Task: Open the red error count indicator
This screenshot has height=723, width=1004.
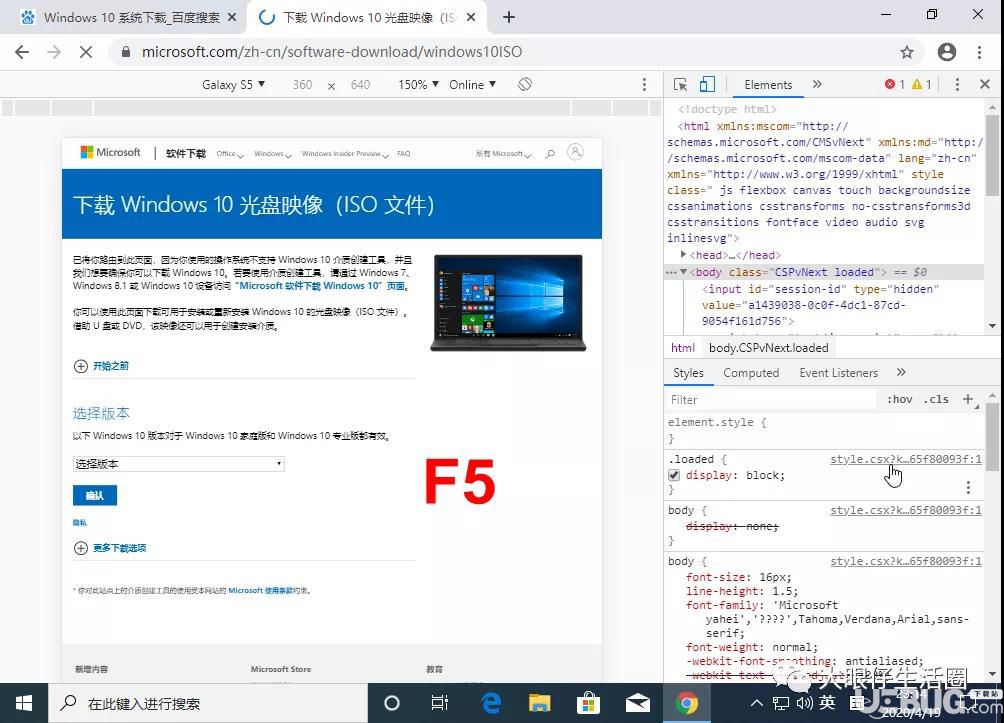Action: click(895, 85)
